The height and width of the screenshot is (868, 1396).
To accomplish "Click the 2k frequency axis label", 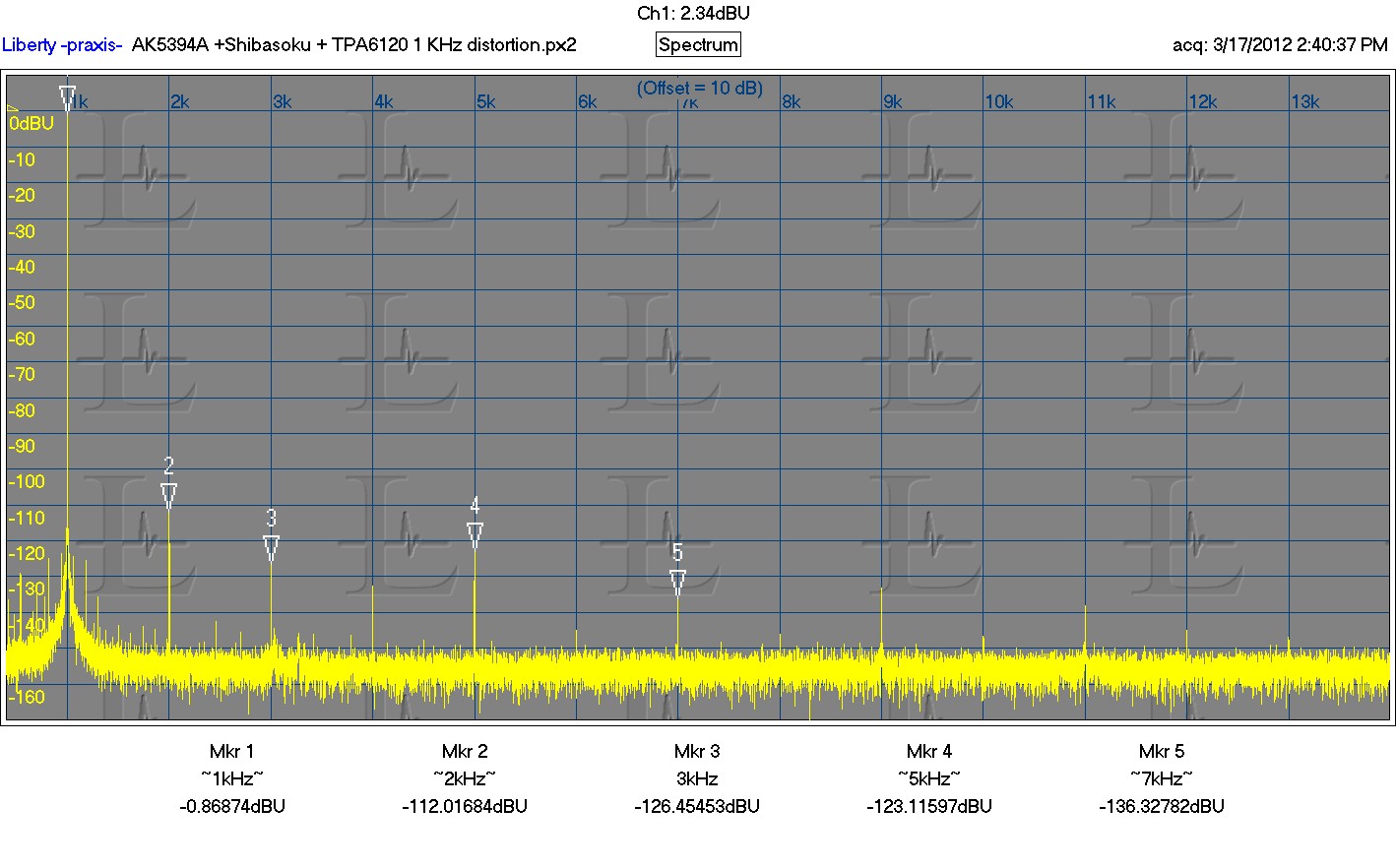I will [180, 101].
